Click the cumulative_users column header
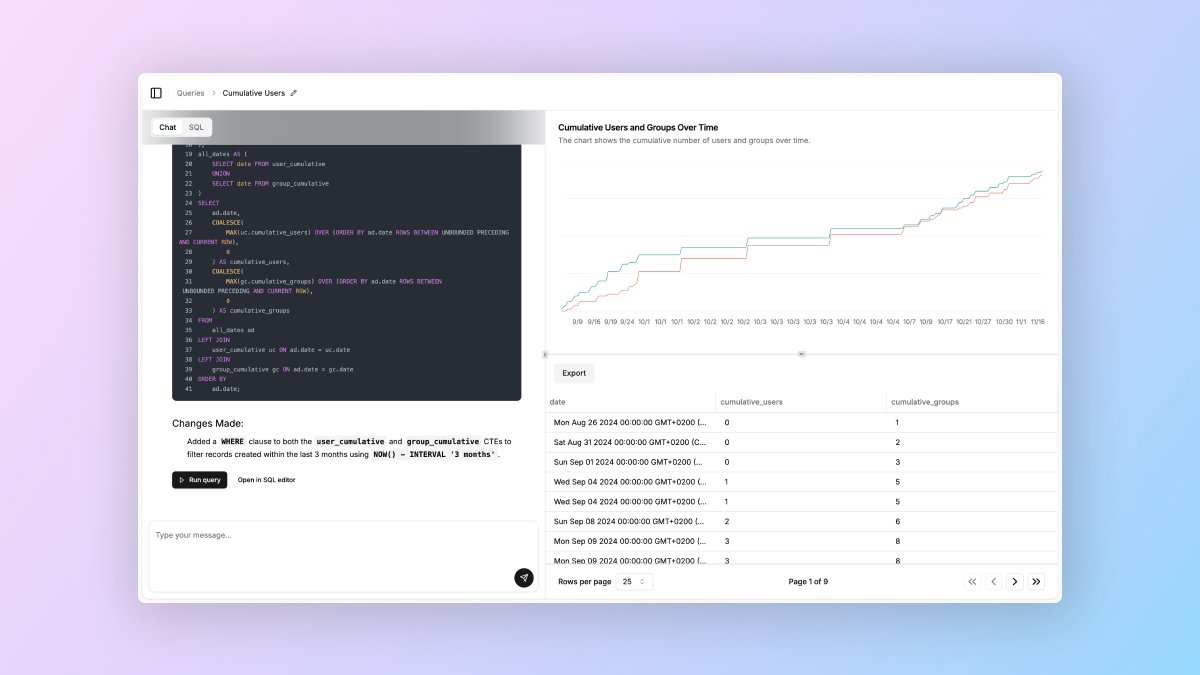 801,402
